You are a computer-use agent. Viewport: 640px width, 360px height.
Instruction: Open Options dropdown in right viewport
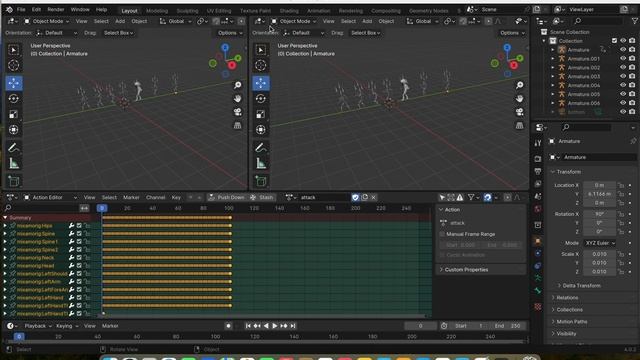click(512, 33)
